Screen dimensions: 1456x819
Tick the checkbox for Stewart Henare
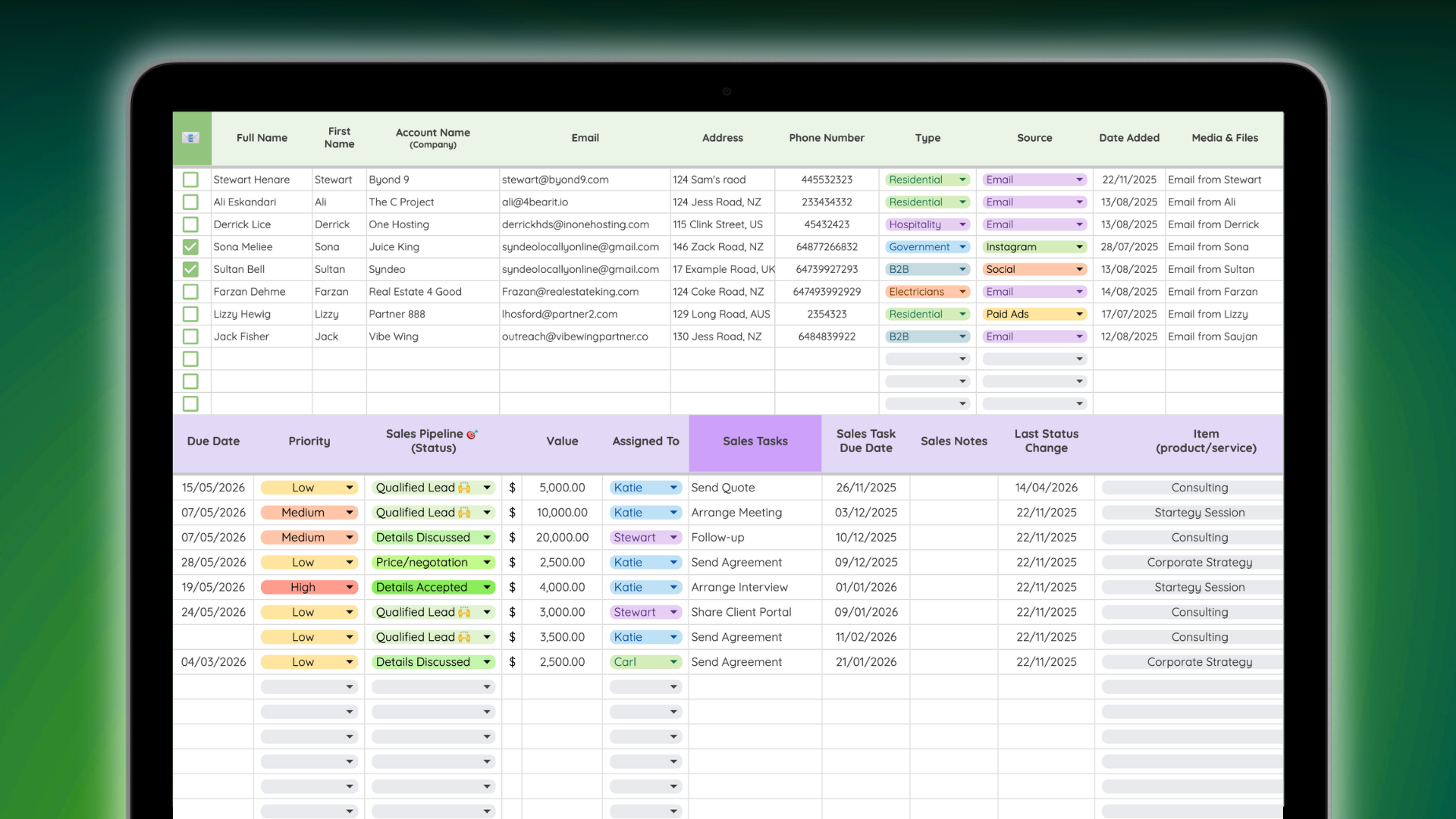[190, 180]
